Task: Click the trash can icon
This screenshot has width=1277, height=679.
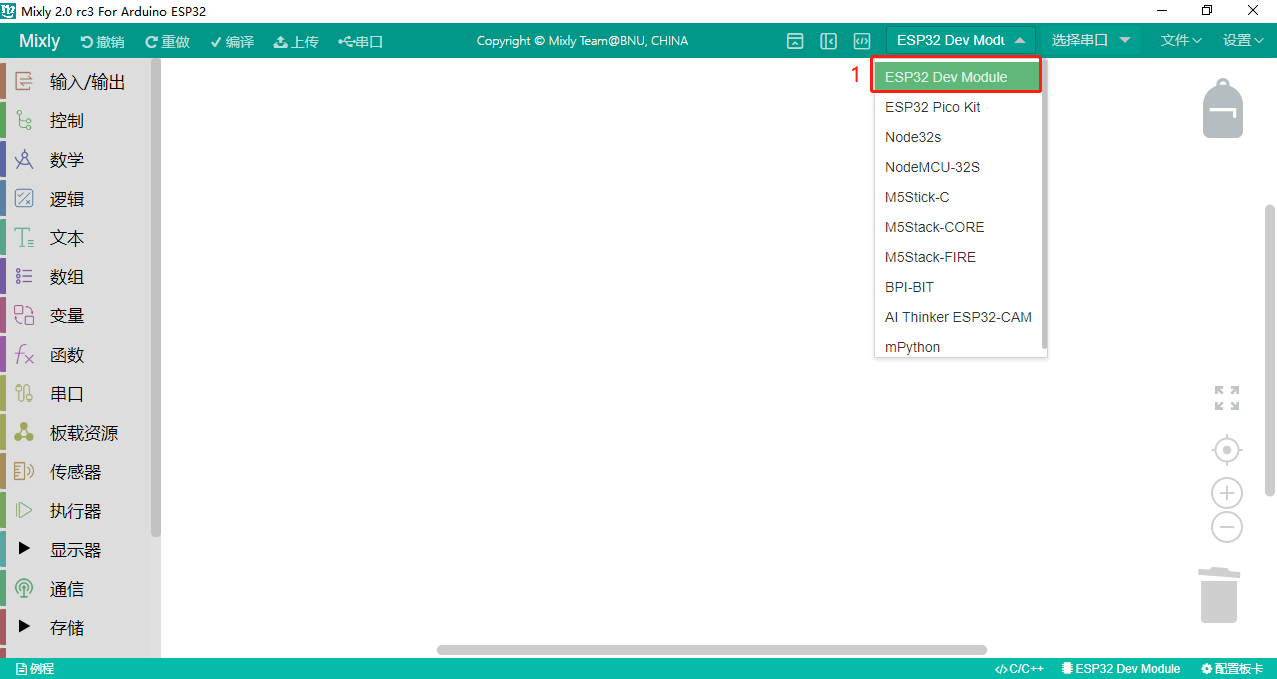Action: 1219,595
